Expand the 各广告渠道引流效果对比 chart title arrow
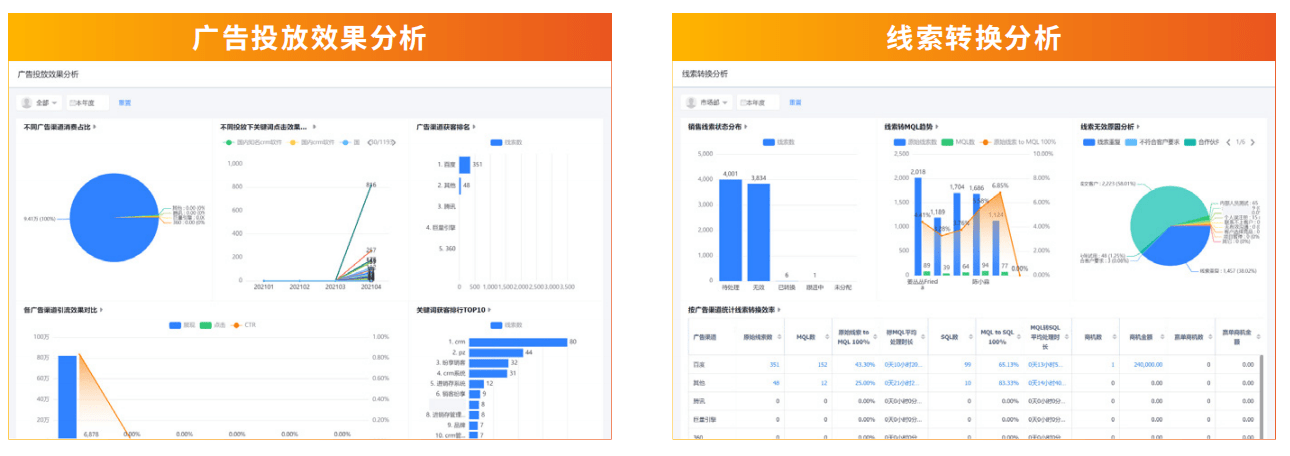 (x=101, y=310)
